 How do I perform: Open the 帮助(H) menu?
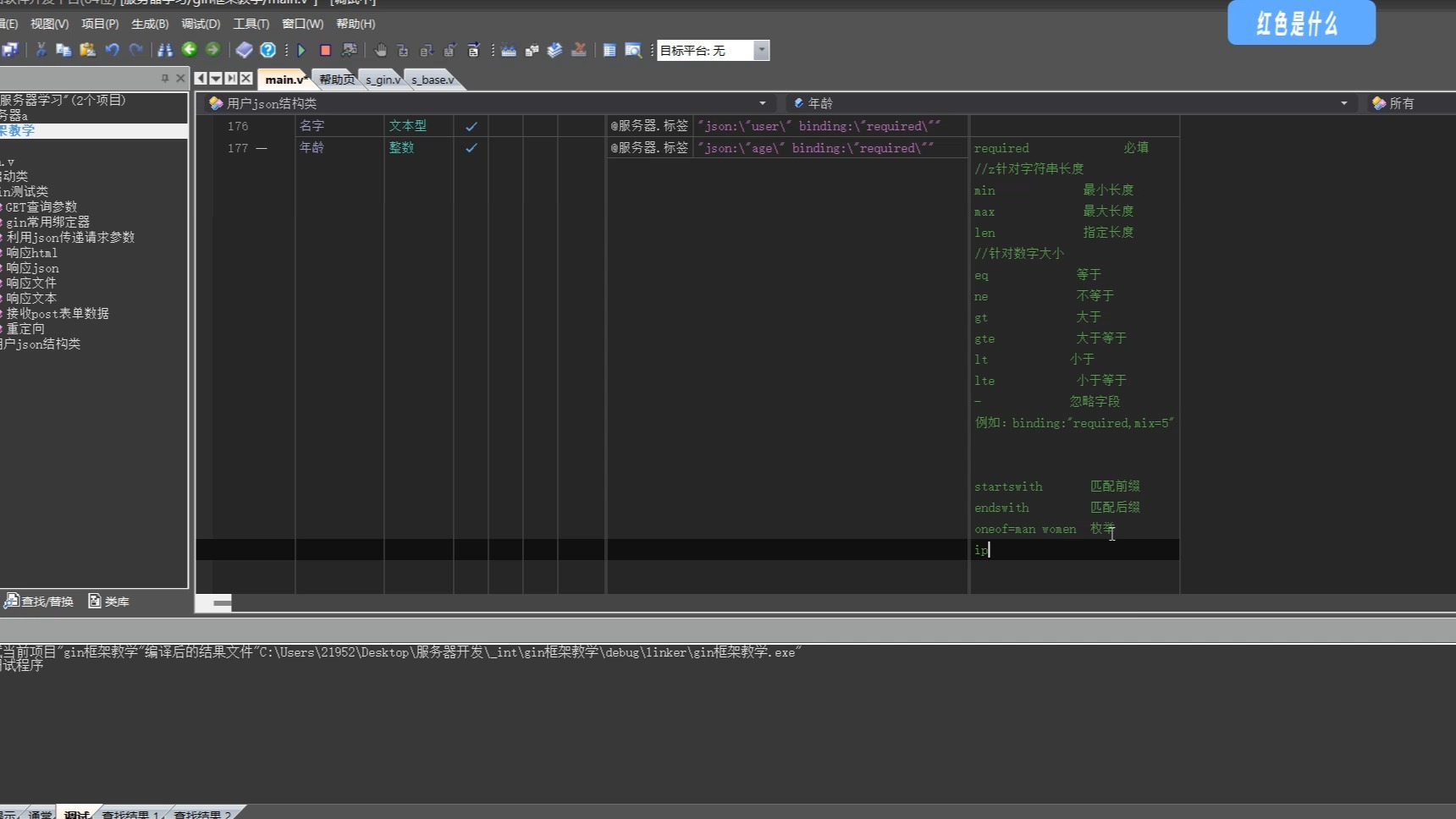tap(356, 24)
